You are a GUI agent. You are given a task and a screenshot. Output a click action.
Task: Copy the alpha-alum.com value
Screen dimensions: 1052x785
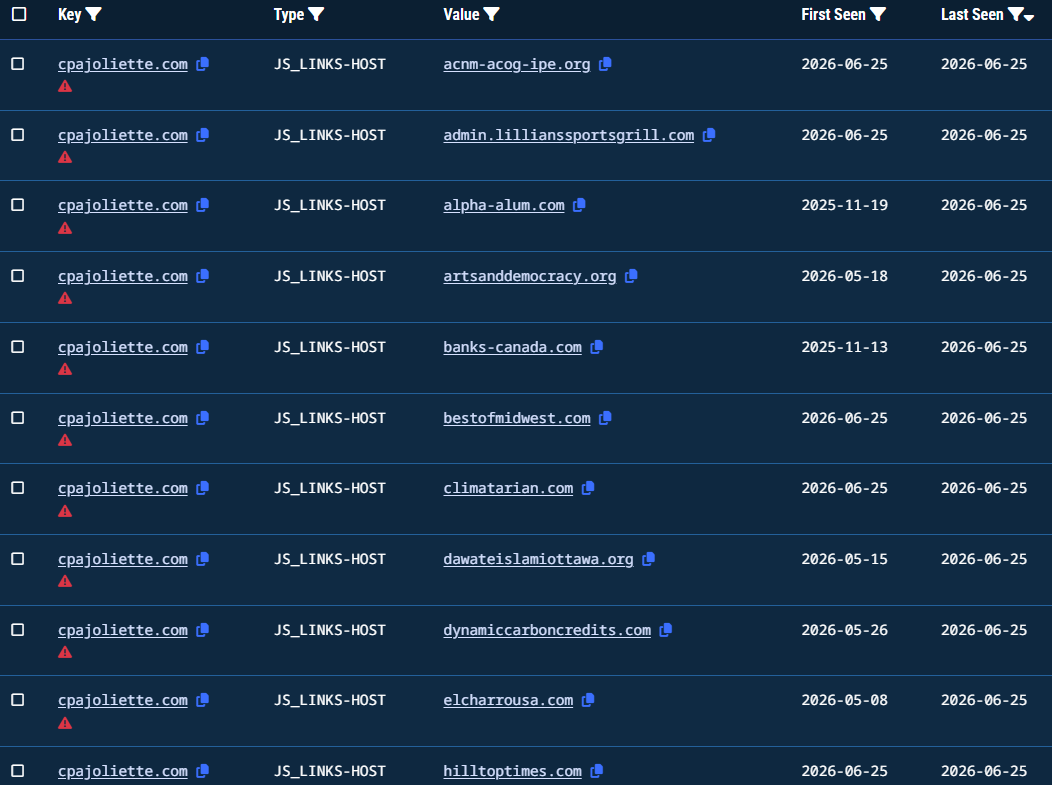point(580,205)
